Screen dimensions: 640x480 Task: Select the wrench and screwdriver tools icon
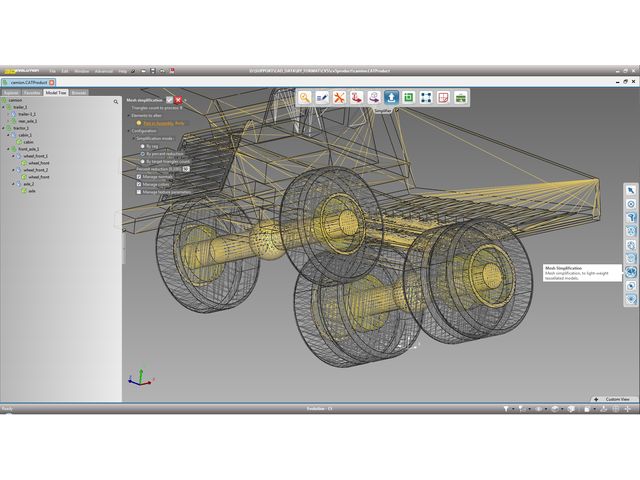[339, 97]
